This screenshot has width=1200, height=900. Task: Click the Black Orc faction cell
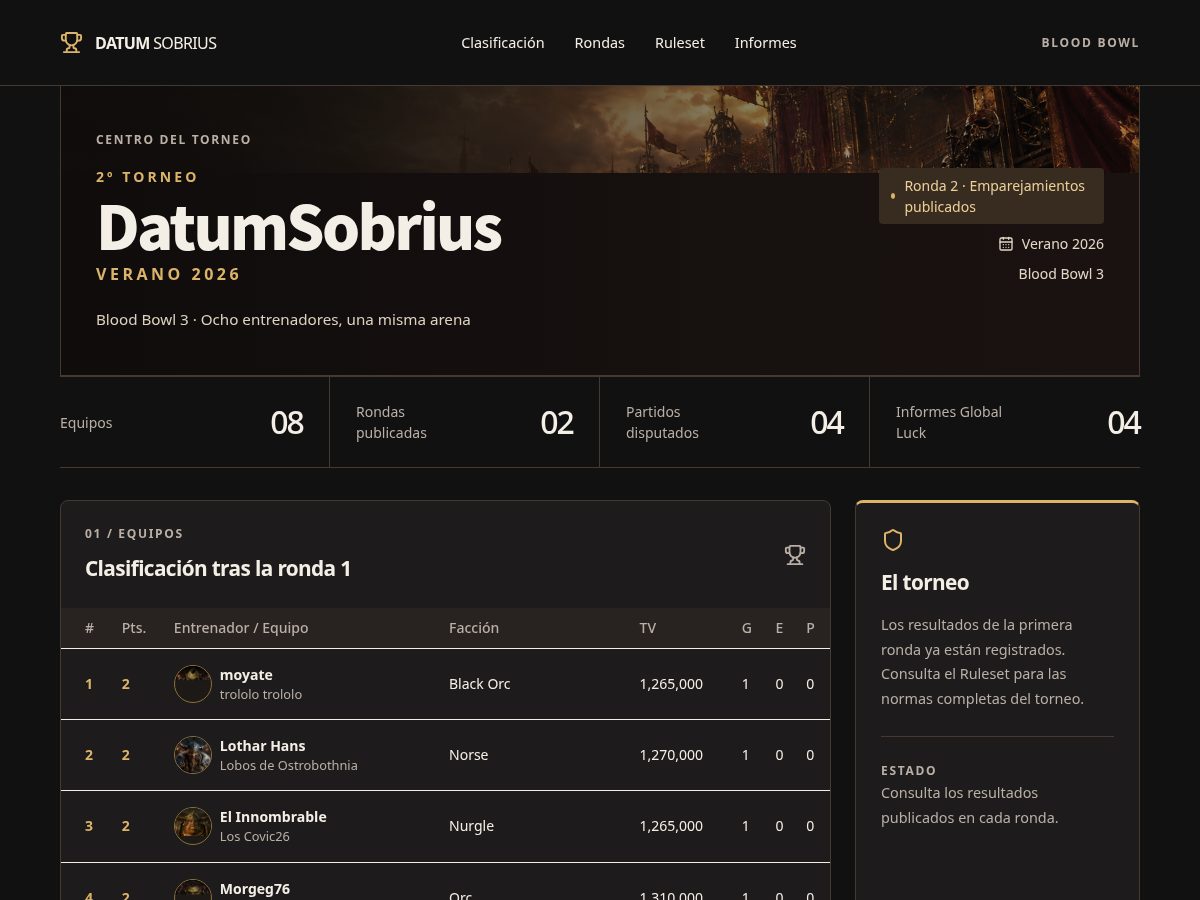480,684
